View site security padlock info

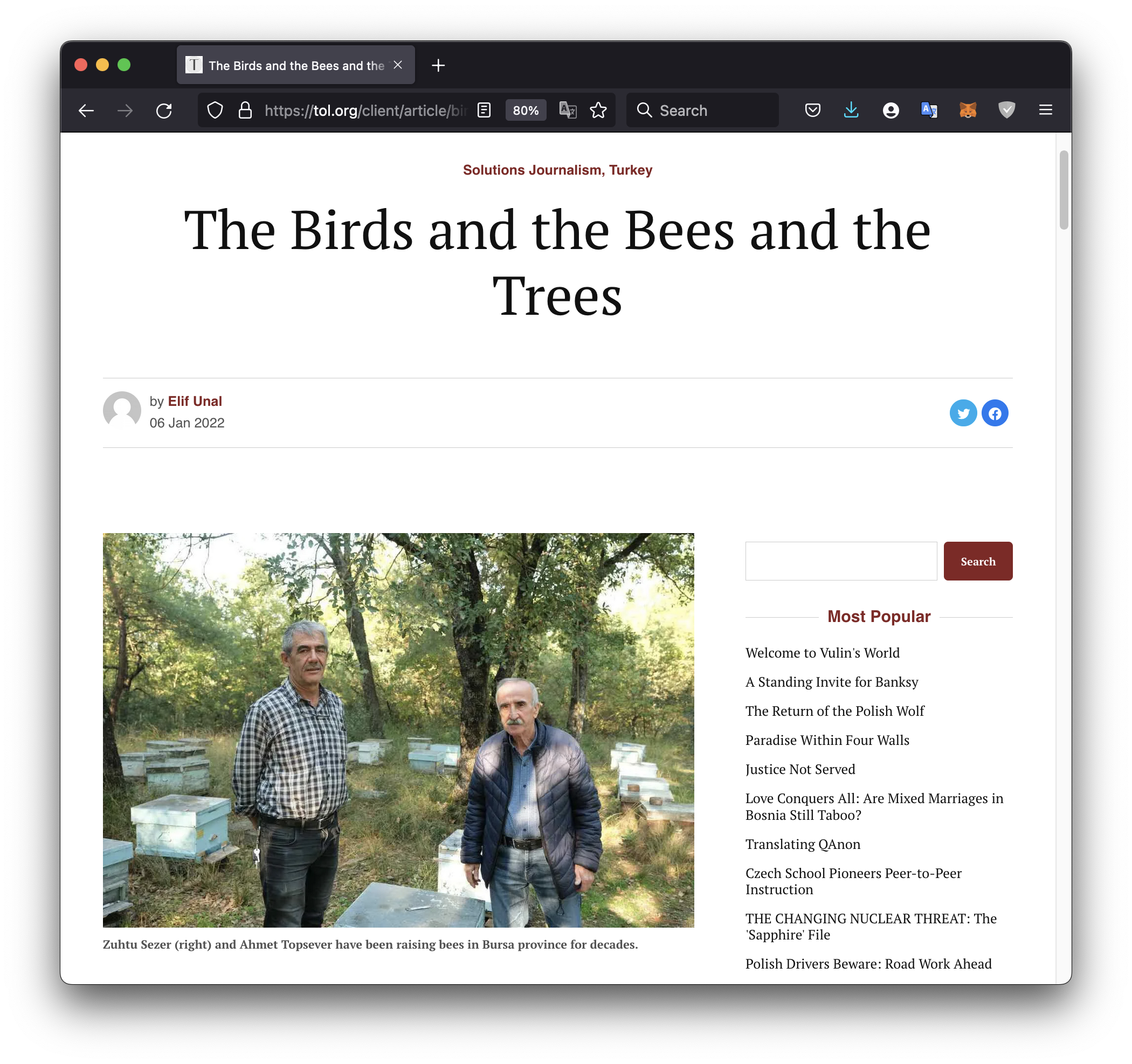245,110
